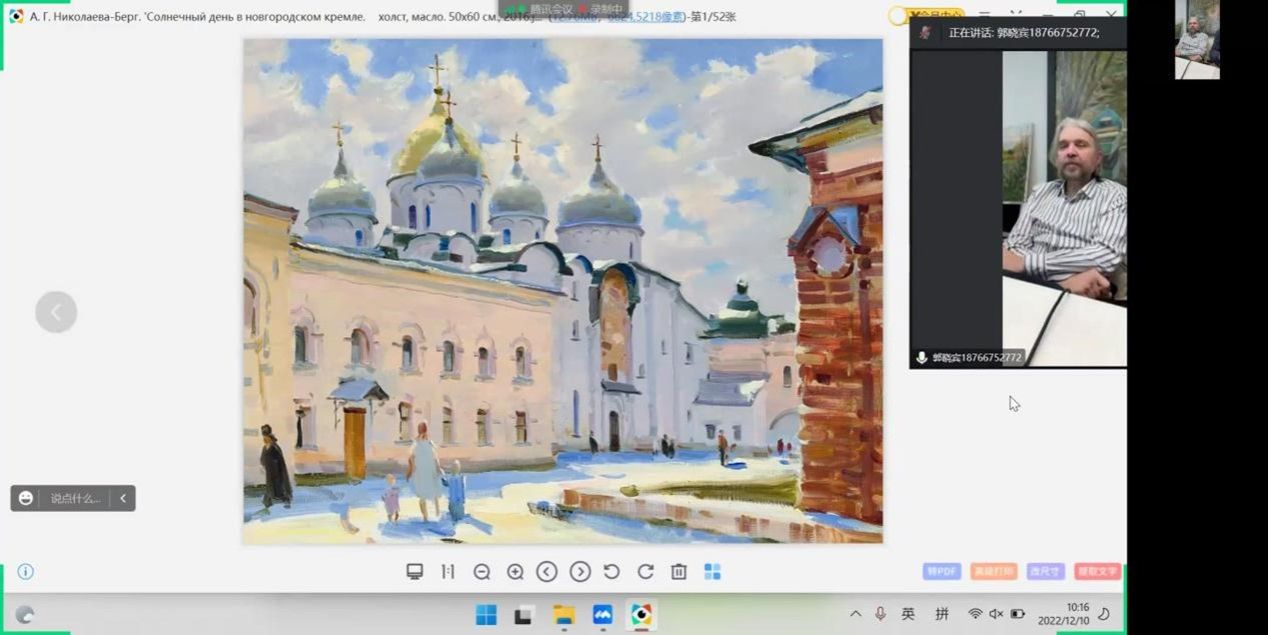Click the weather widget at taskbar left
1268x635 pixels.
(x=25, y=614)
